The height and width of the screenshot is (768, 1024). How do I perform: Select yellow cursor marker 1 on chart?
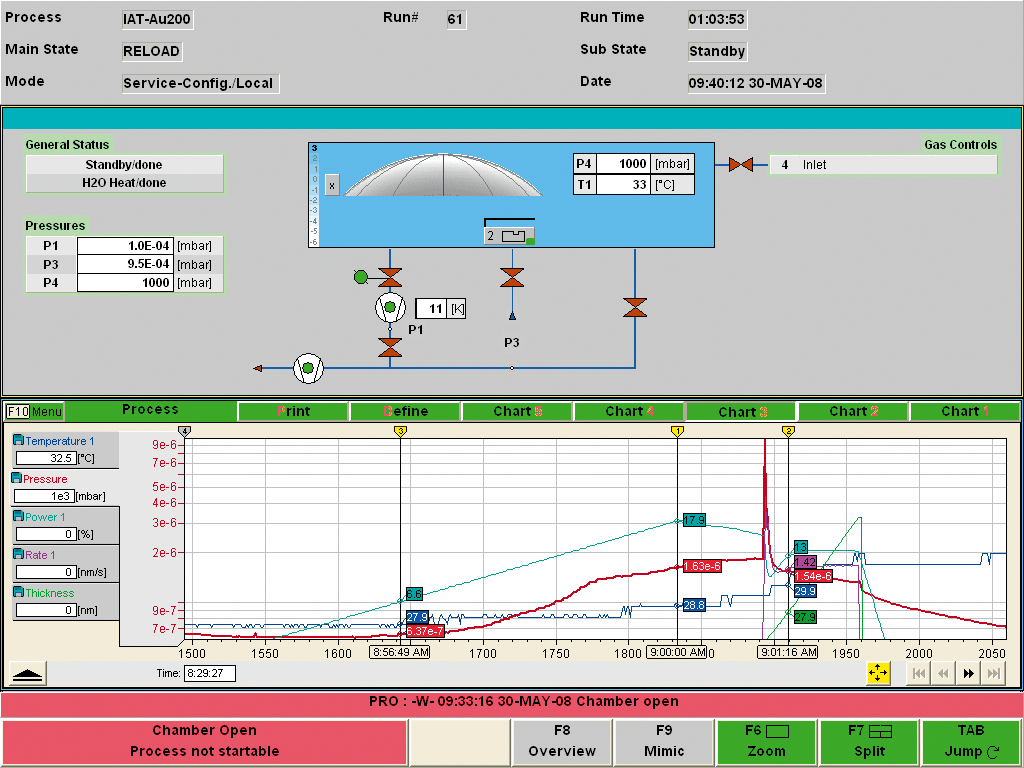pos(677,431)
